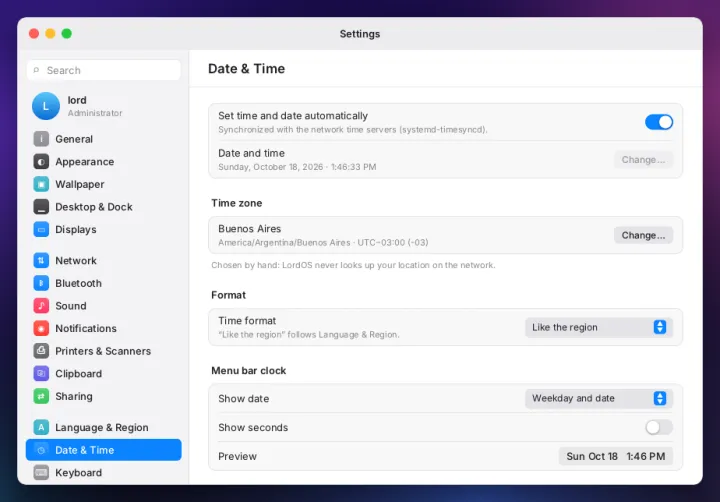This screenshot has height=502, width=720.
Task: Select Keyboard in the sidebar
Action: pos(103,472)
